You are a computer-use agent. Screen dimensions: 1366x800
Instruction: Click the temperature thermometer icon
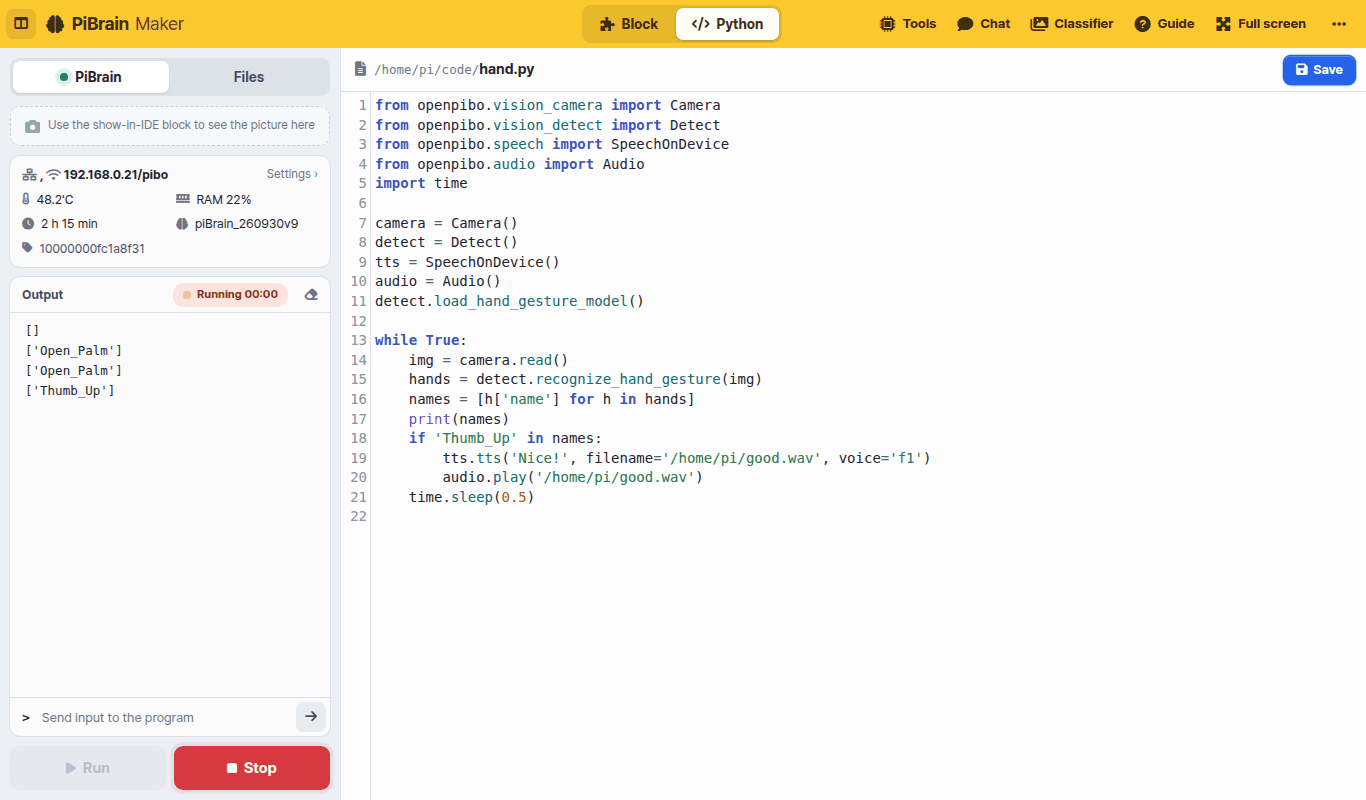[x=27, y=199]
